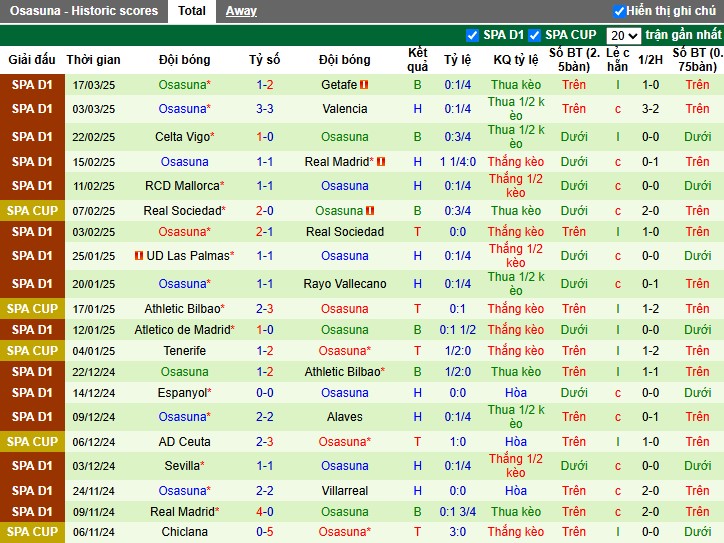Screen dimensions: 724x543
Task: Open the Alaves team link
Action: click(345, 417)
